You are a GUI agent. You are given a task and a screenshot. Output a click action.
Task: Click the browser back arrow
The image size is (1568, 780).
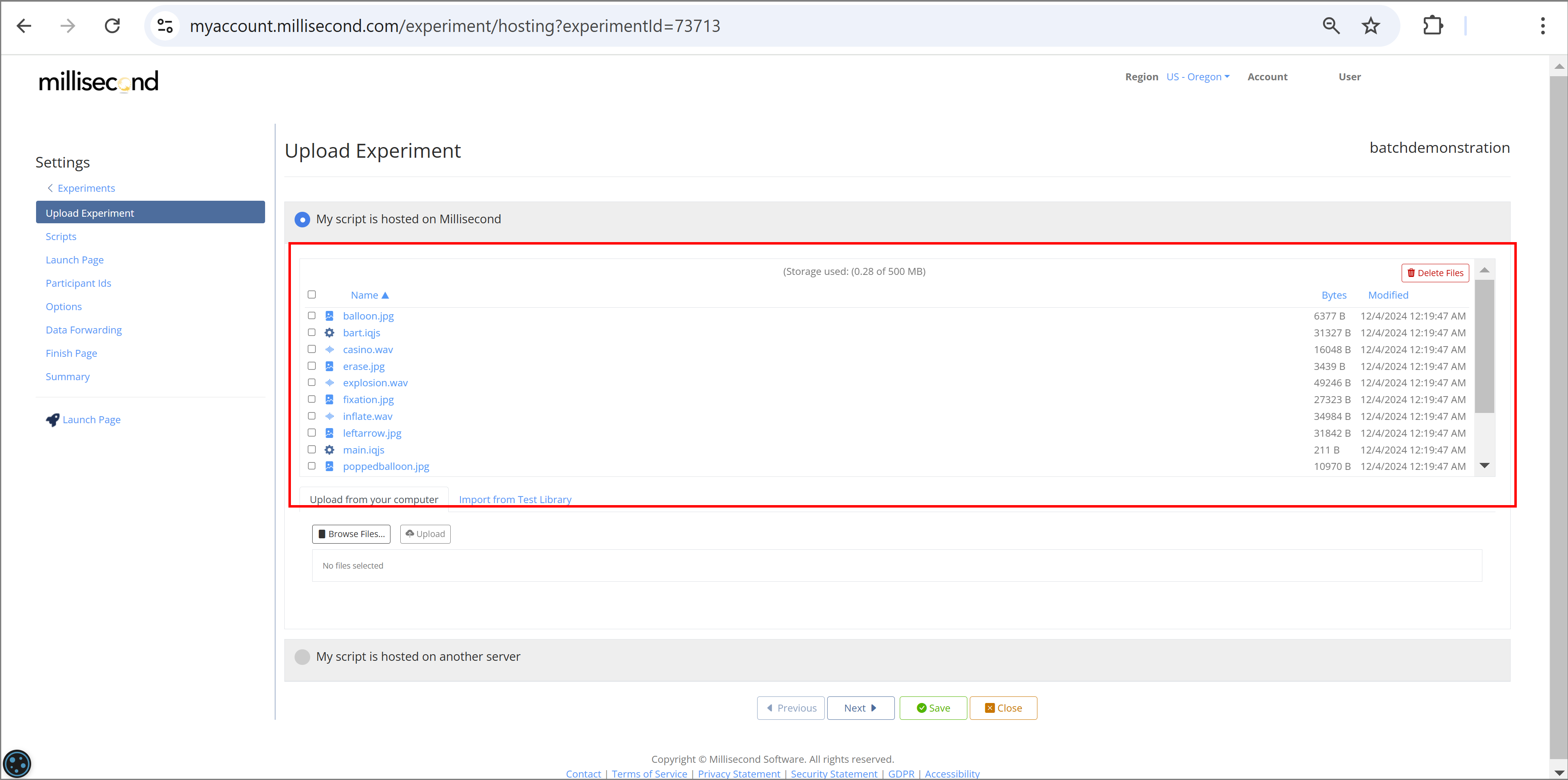pos(24,25)
